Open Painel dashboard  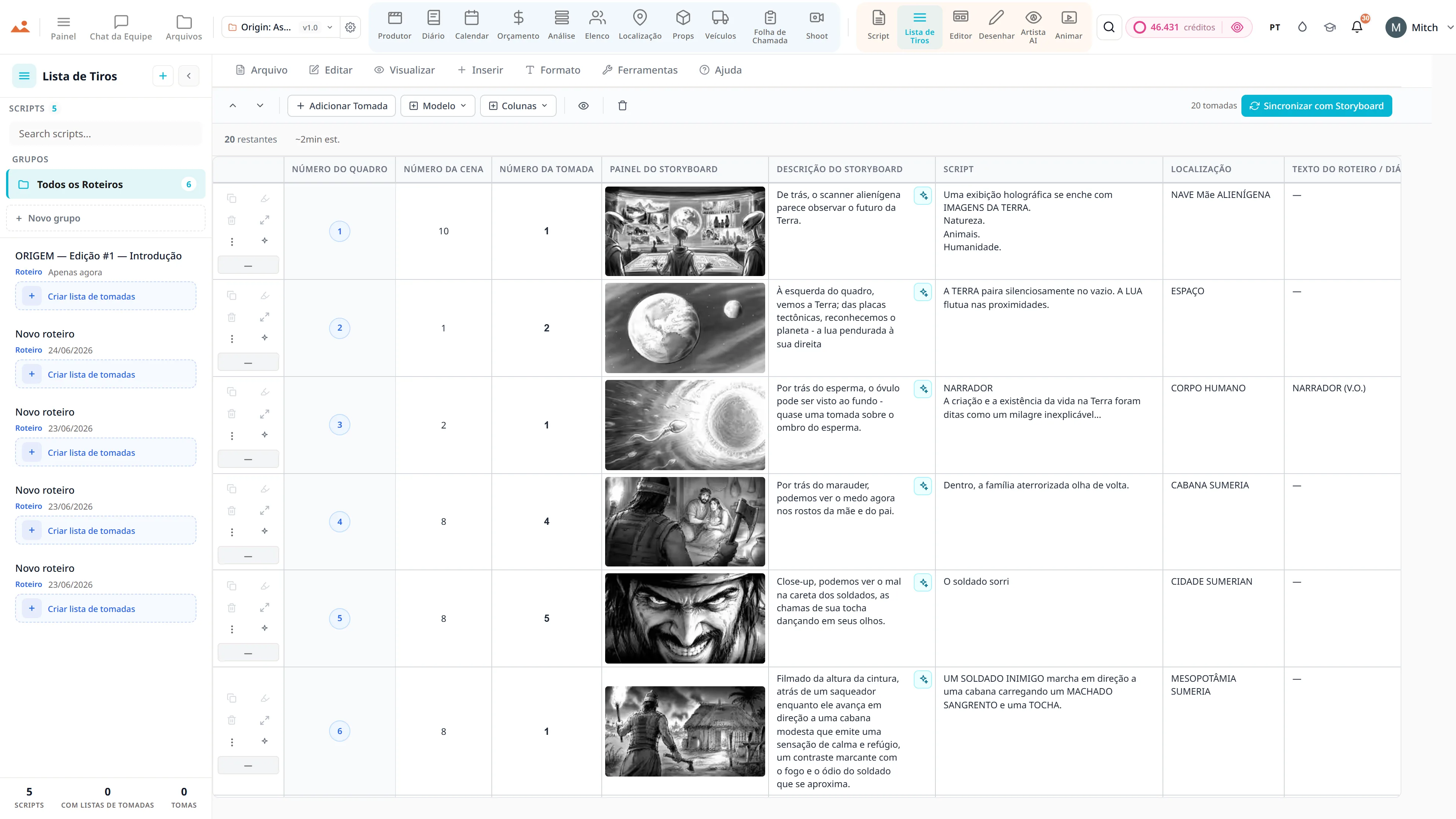[63, 28]
